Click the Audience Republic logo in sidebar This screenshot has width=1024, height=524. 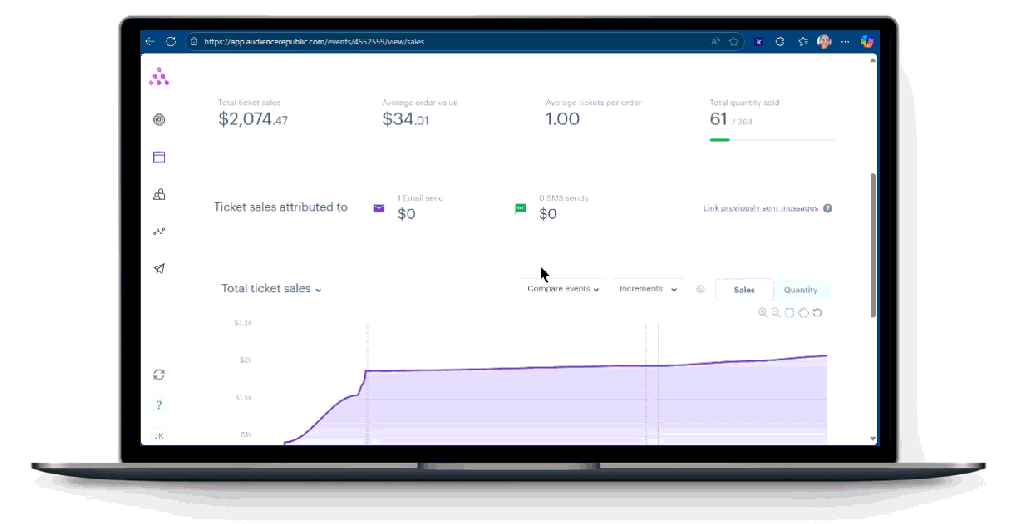click(x=159, y=78)
